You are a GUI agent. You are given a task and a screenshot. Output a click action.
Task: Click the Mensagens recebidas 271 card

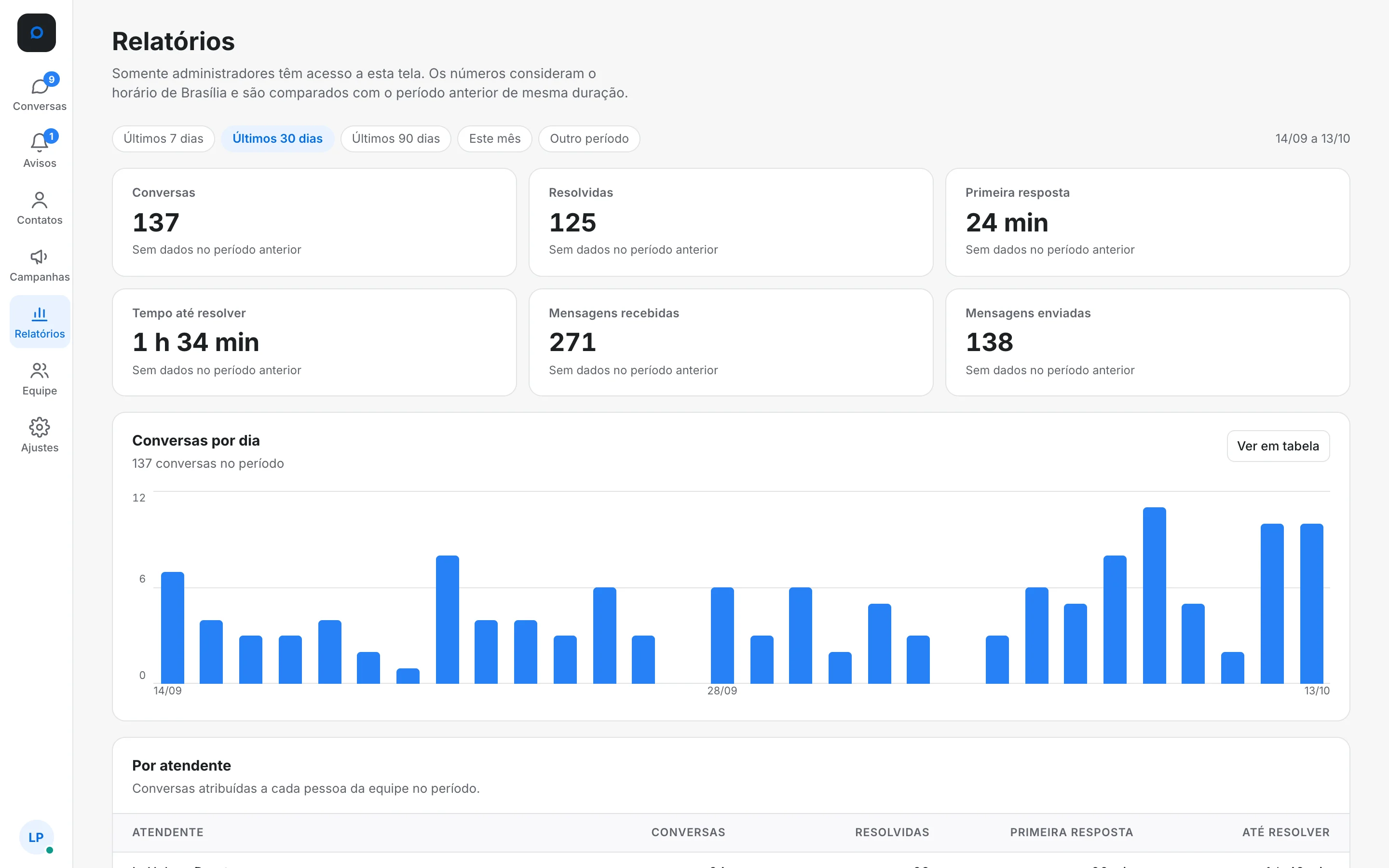coord(731,343)
